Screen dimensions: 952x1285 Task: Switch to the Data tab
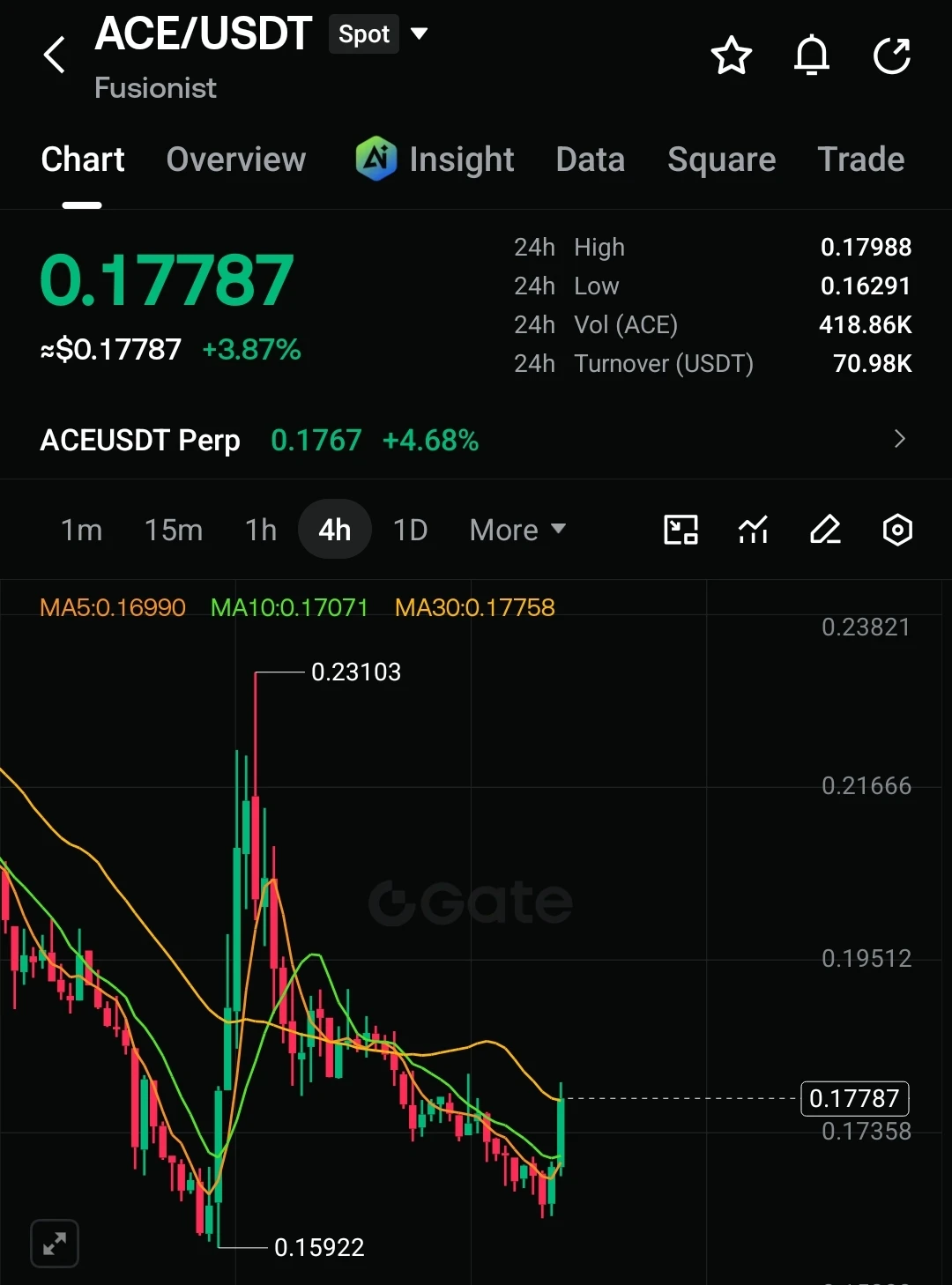click(591, 160)
